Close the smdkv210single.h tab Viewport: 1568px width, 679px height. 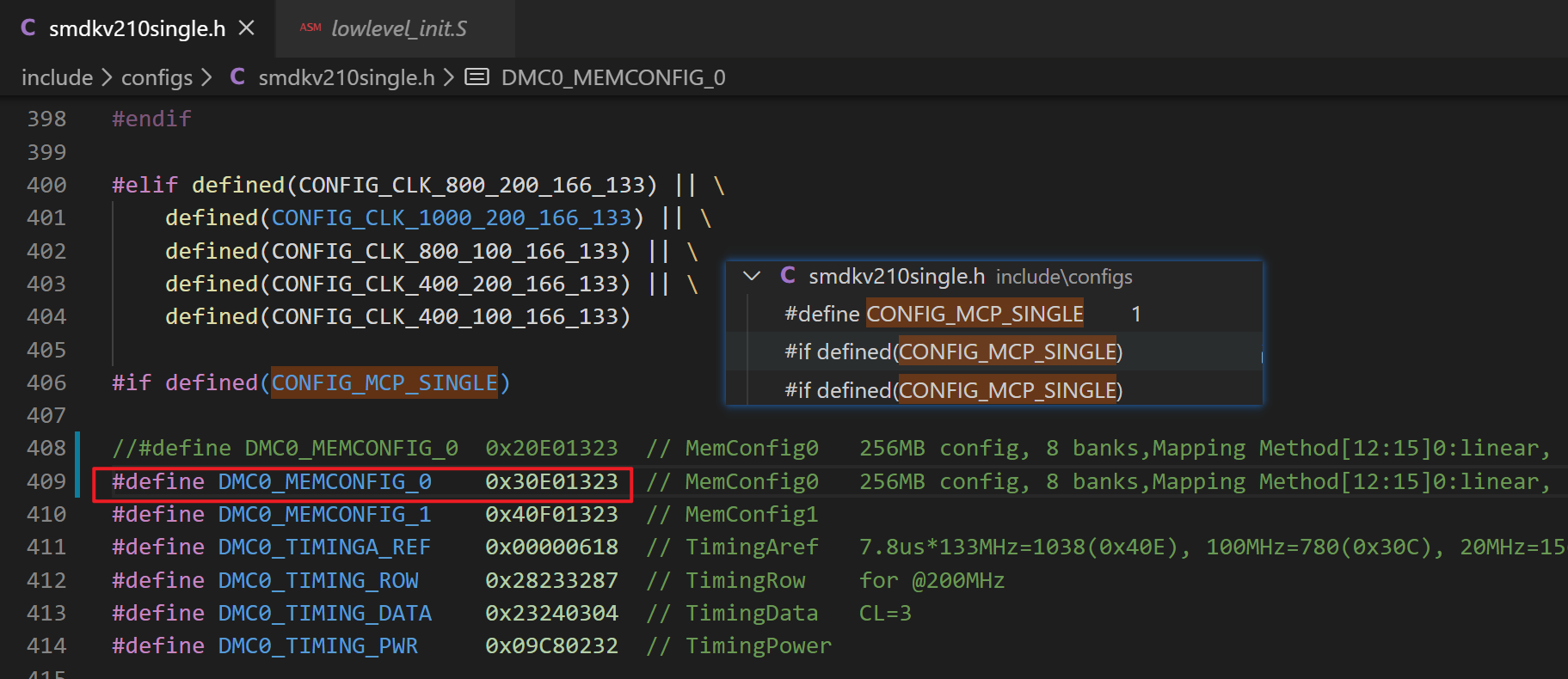coord(246,28)
